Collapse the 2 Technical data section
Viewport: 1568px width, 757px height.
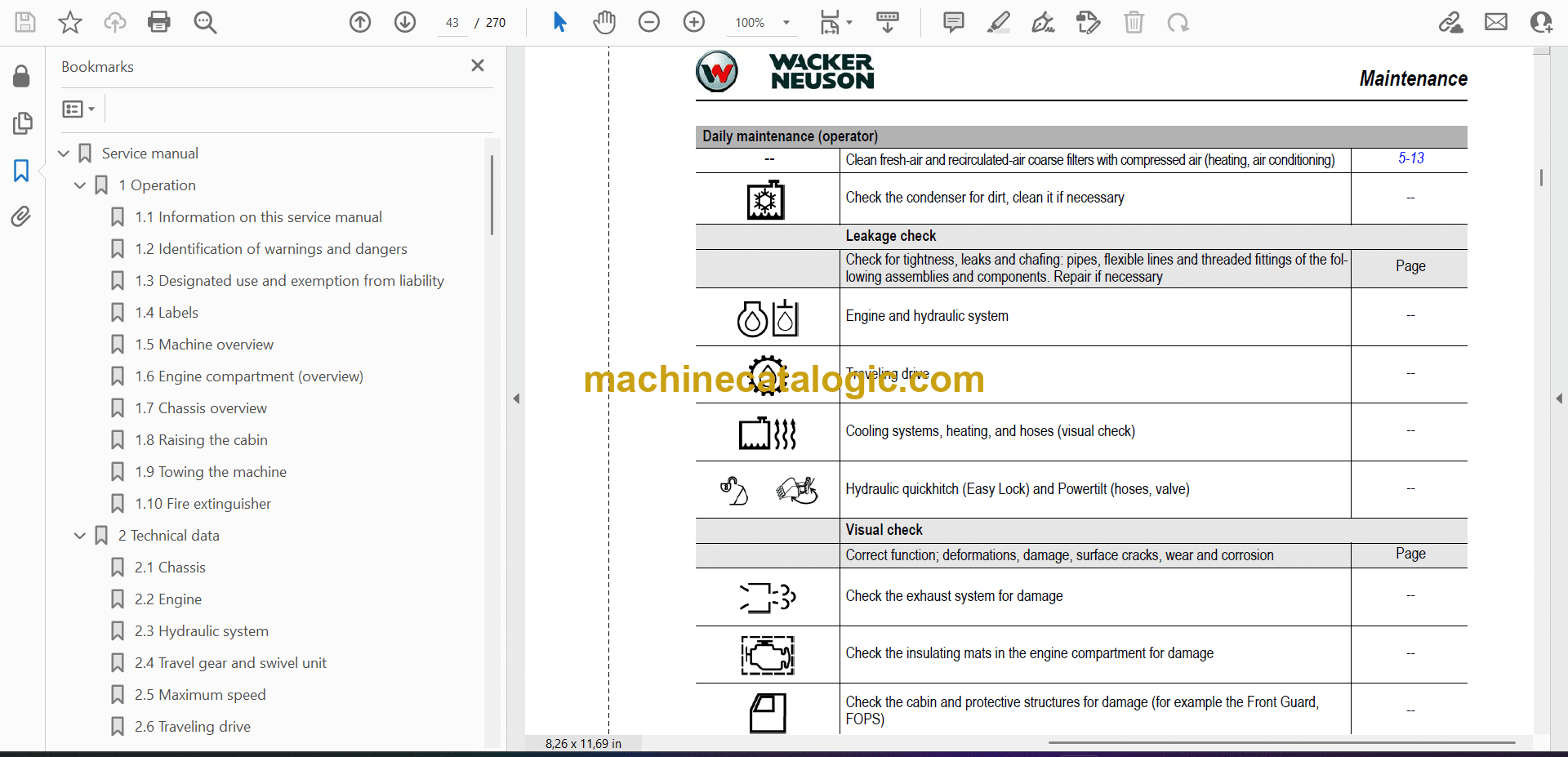tap(80, 536)
